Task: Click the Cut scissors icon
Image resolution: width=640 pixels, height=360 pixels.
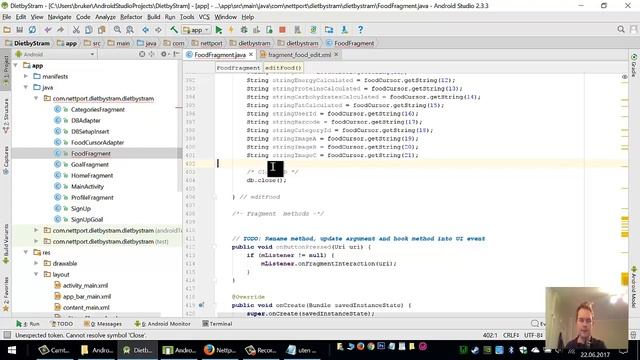Action: click(76, 30)
